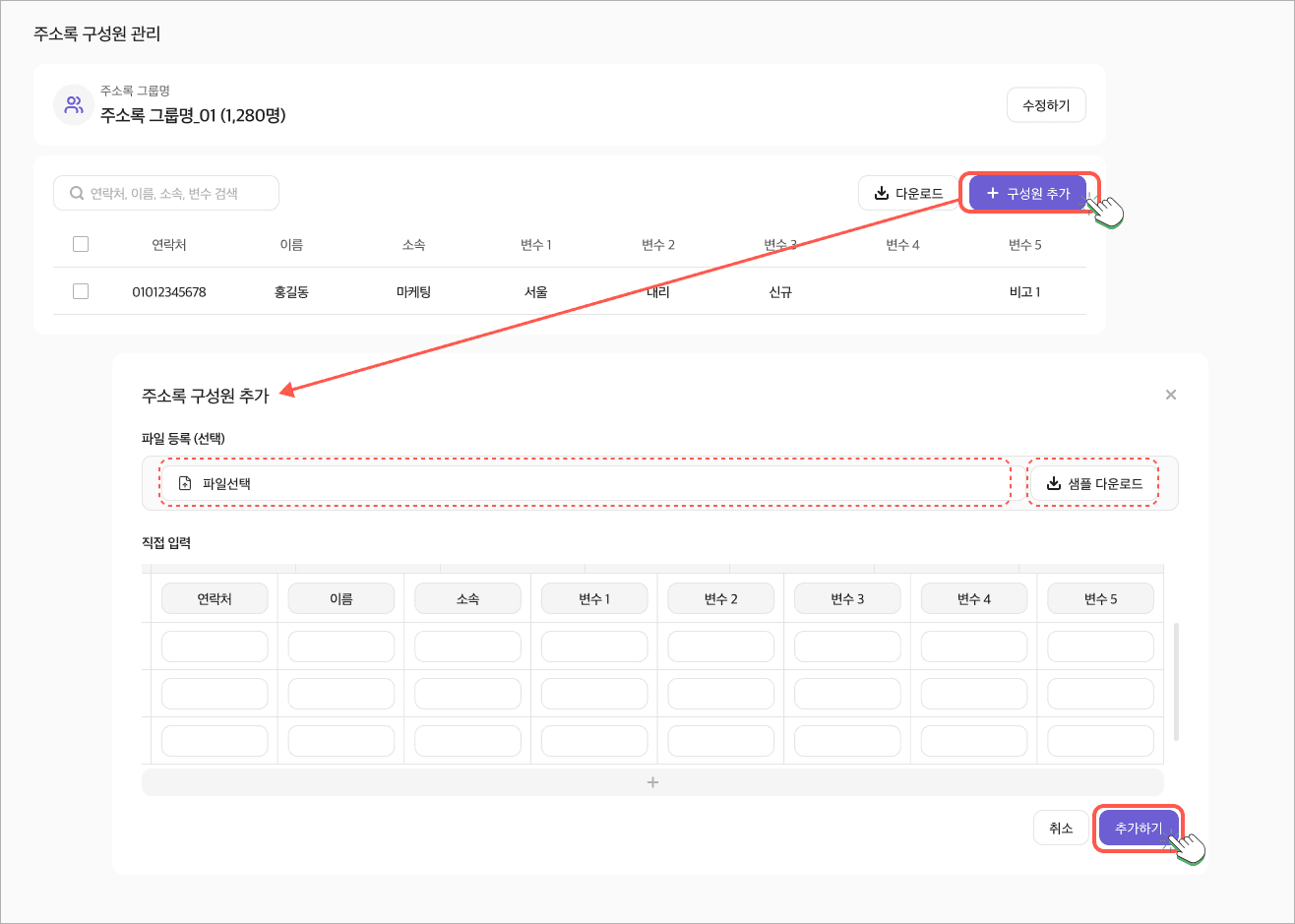Close the 주소록 구성원 추가 dialog
This screenshot has width=1295, height=924.
(1171, 395)
